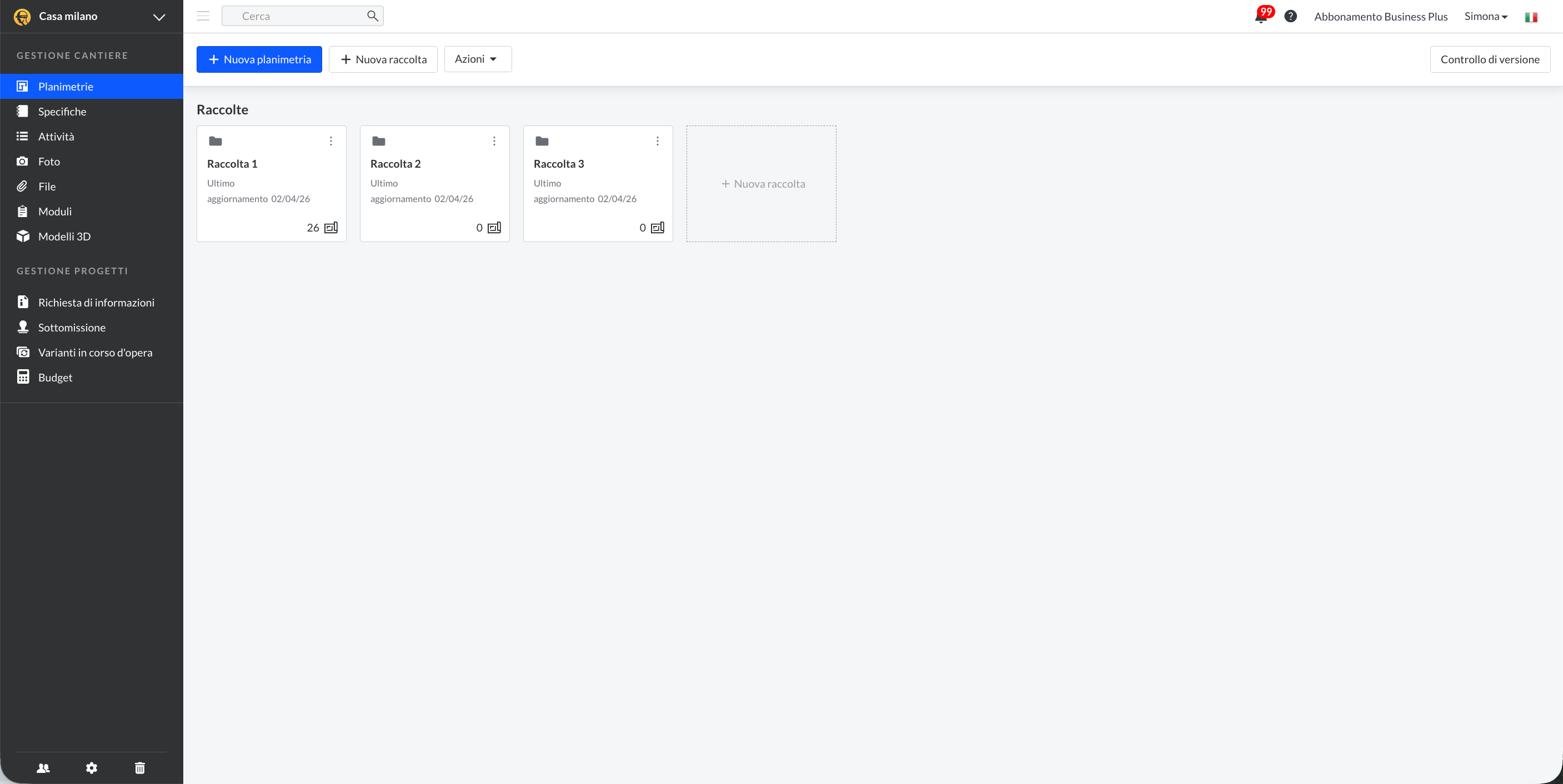Screen dimensions: 1563x784
Task: Click the dashed Nuova raccolta placeholder card
Action: [x=761, y=184]
